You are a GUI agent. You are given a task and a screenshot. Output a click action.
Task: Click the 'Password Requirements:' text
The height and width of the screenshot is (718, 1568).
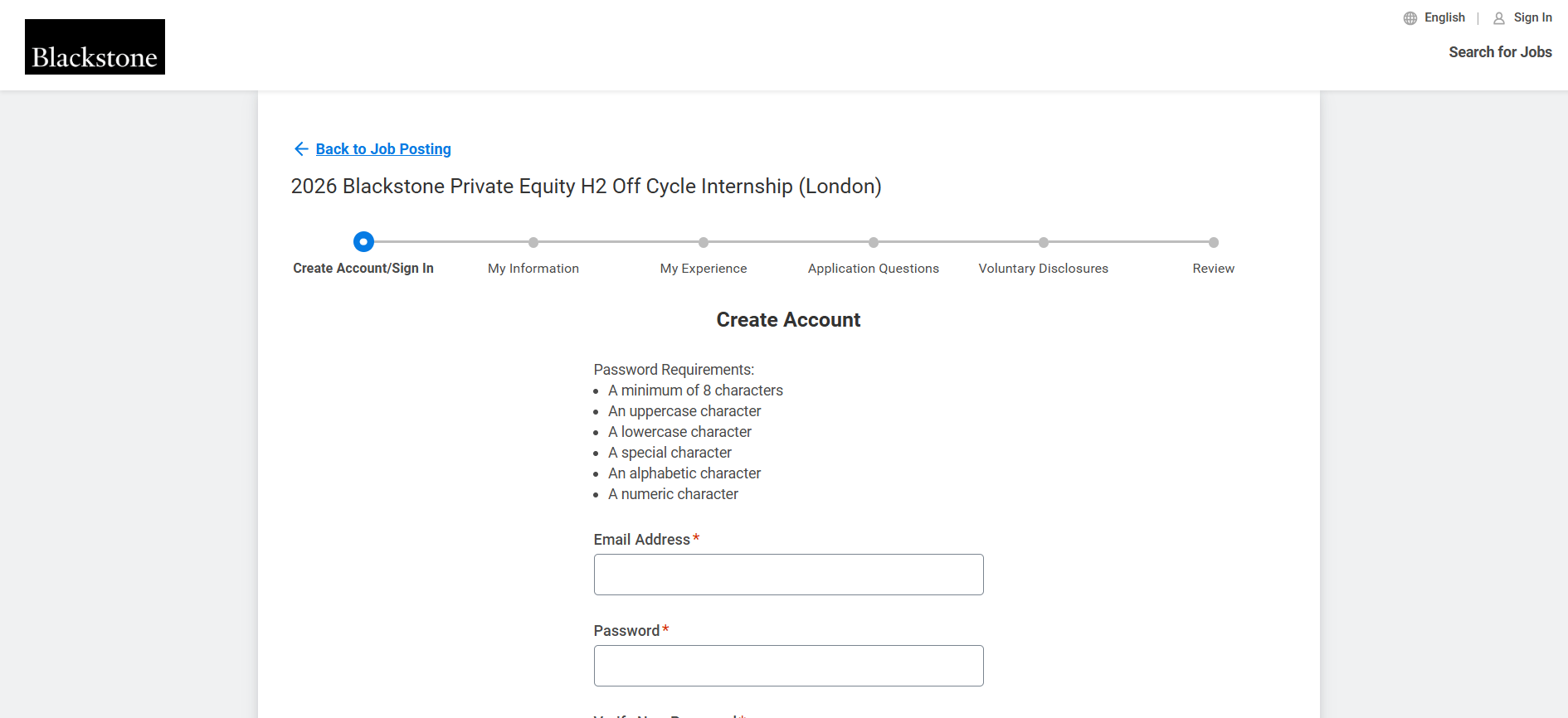tap(674, 370)
